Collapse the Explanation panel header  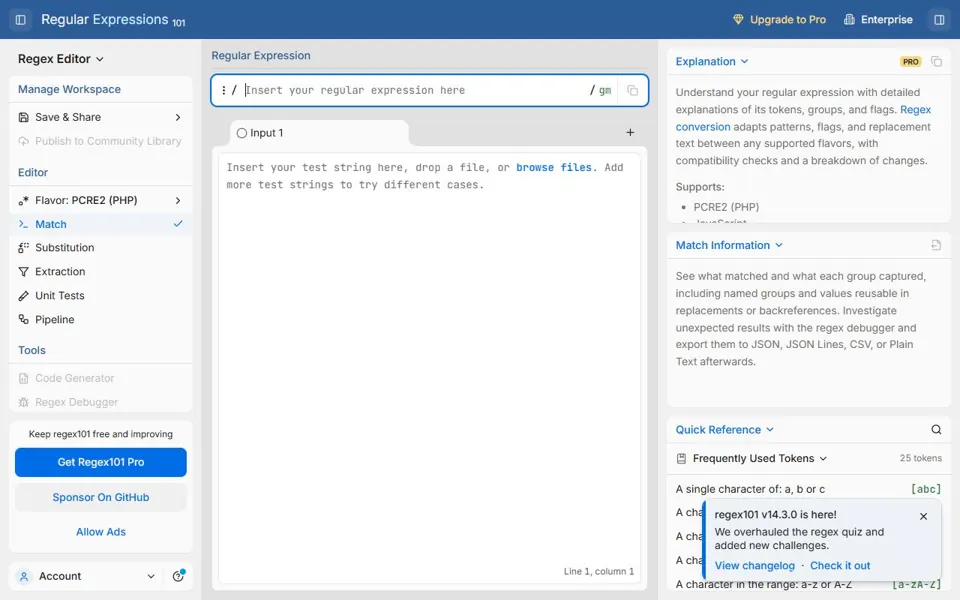(x=711, y=61)
